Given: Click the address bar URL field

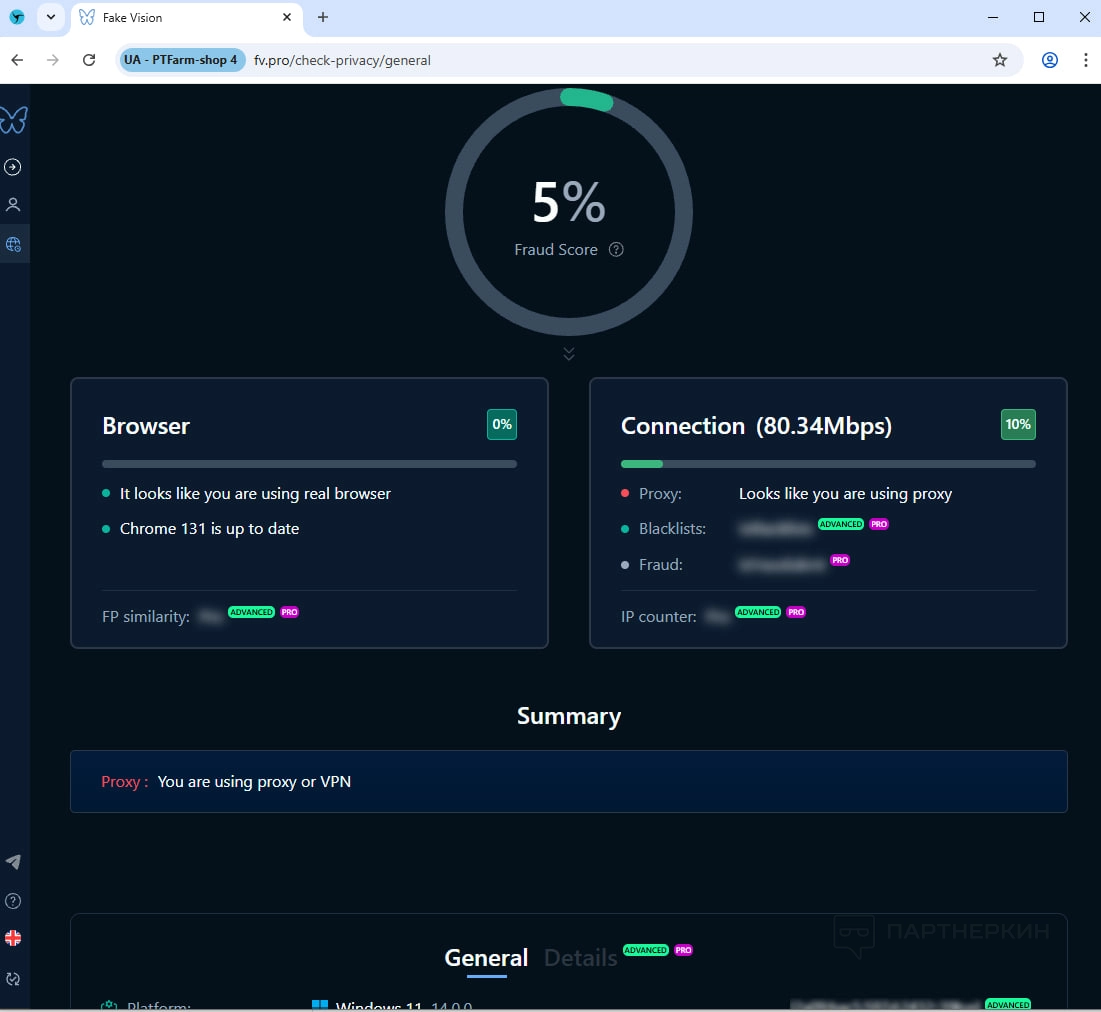Looking at the screenshot, I should tap(600, 60).
